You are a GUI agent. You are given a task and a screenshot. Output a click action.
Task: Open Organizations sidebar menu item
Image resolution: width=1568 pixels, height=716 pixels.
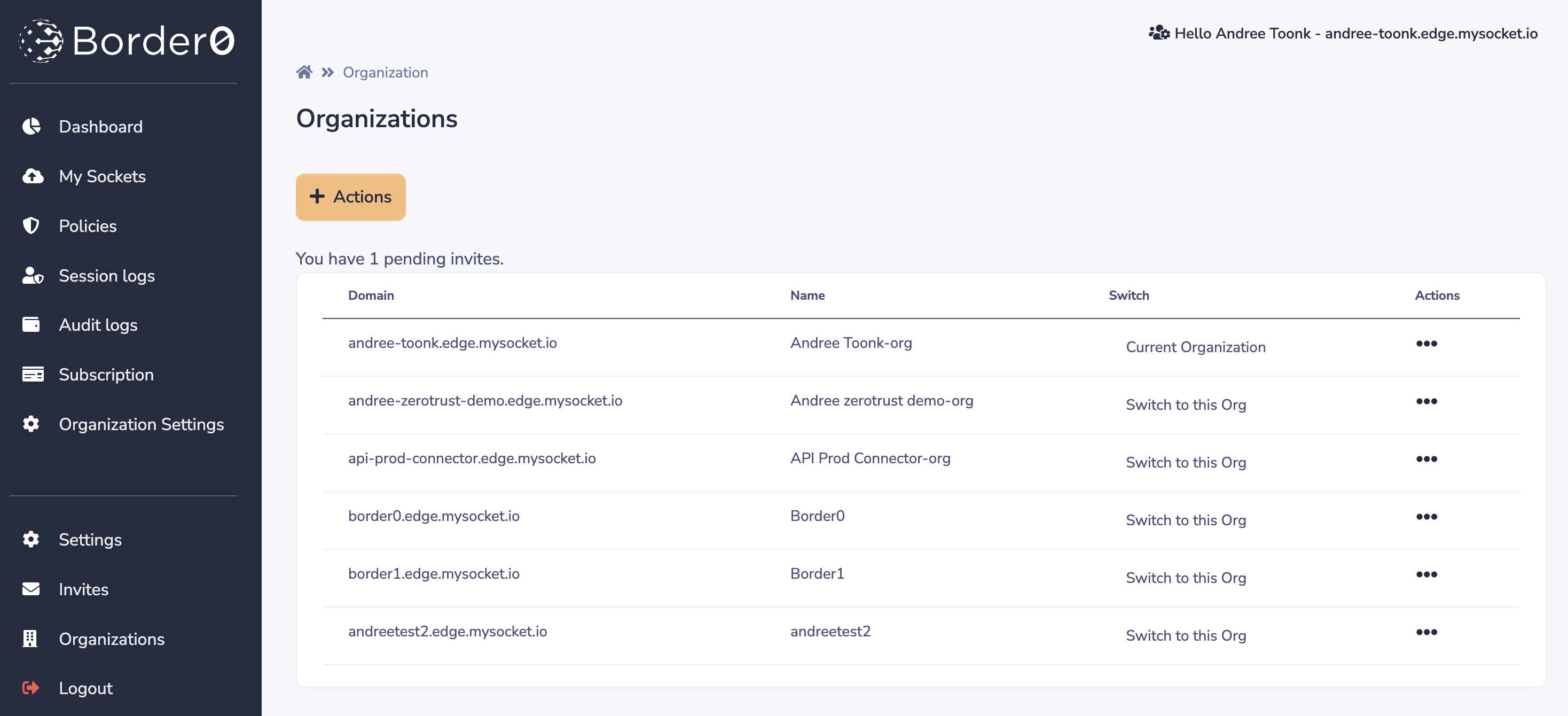(112, 639)
